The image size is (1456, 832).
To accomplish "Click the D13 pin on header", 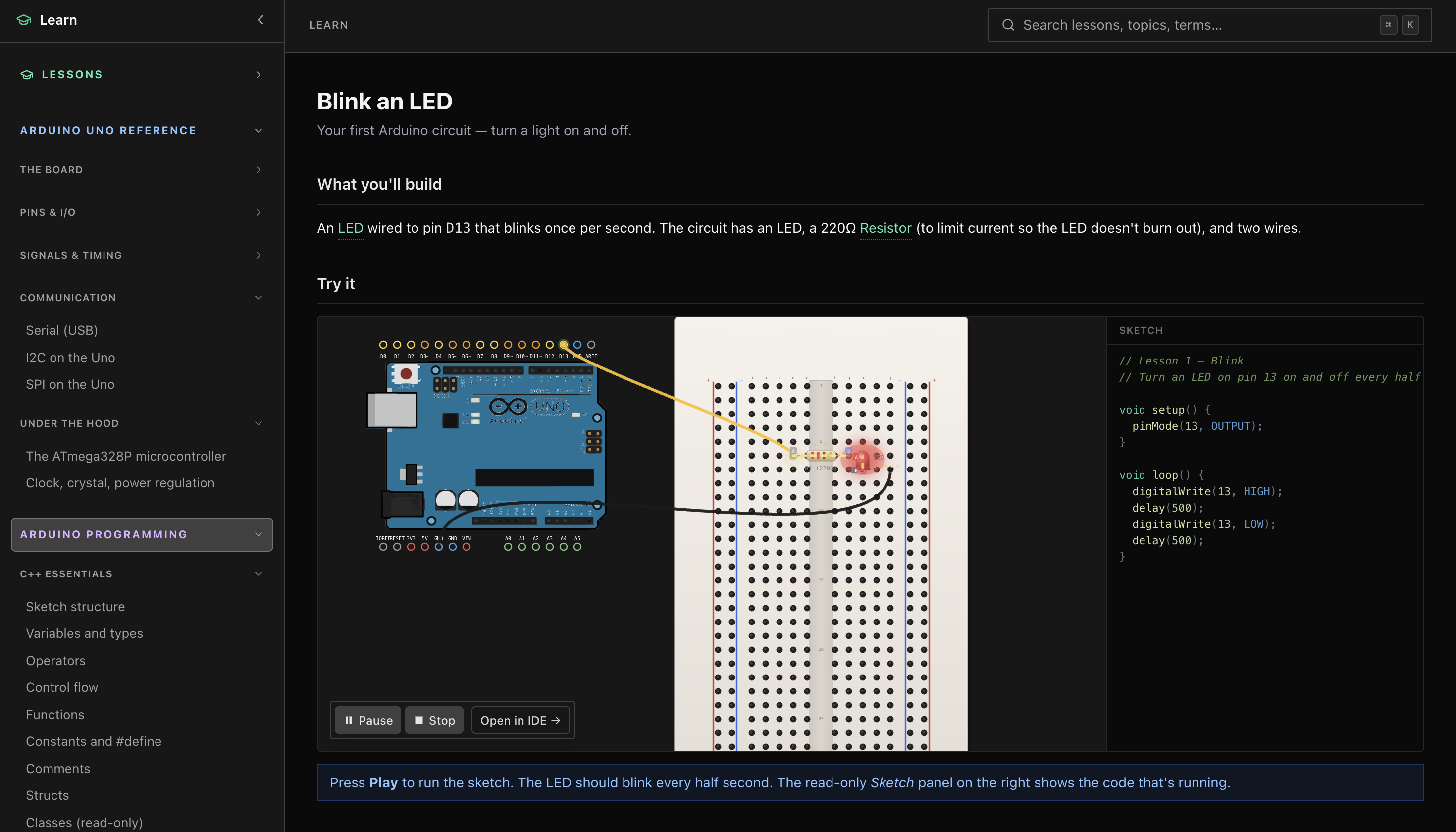I will pos(564,345).
